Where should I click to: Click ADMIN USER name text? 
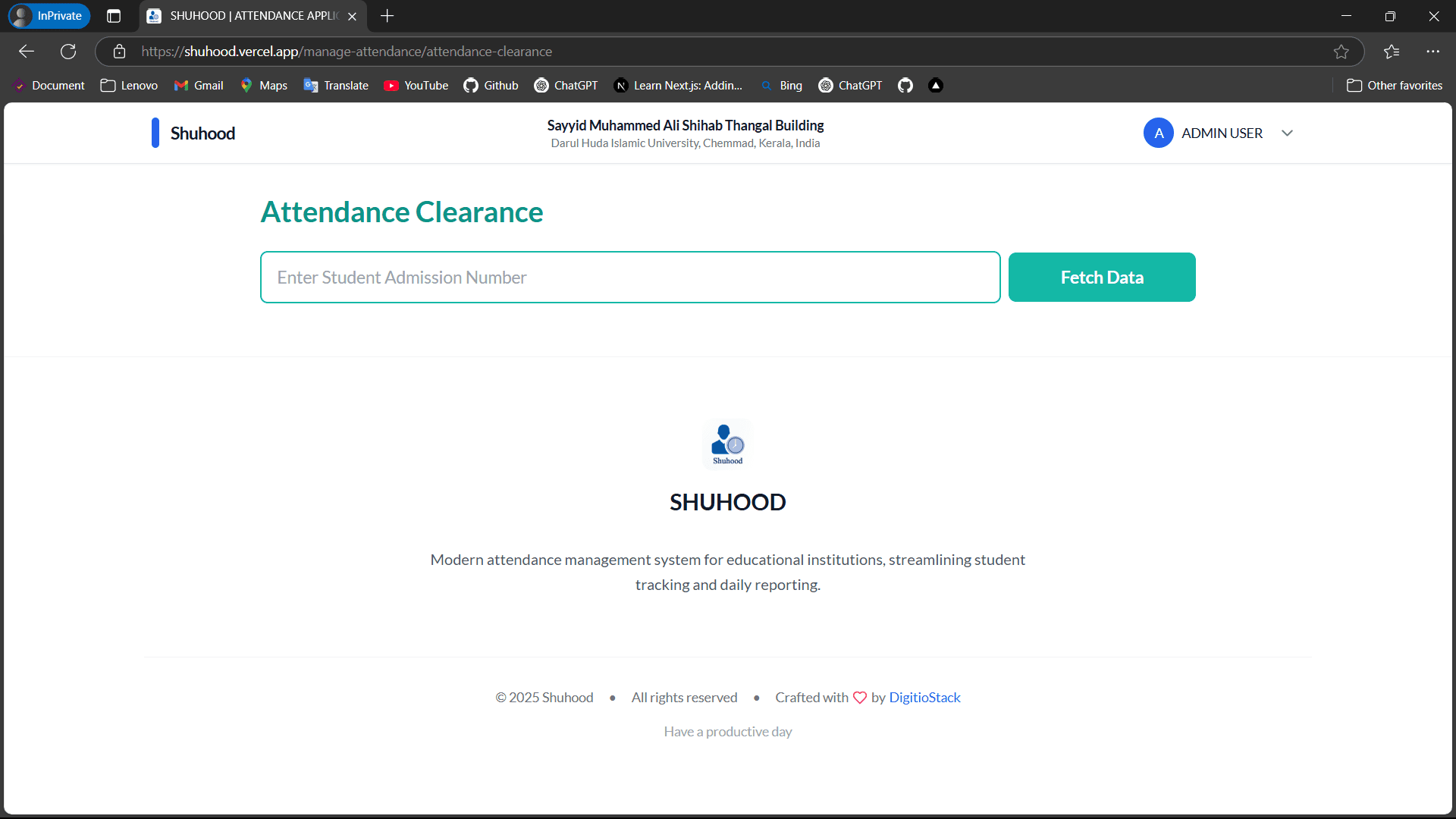click(x=1222, y=133)
